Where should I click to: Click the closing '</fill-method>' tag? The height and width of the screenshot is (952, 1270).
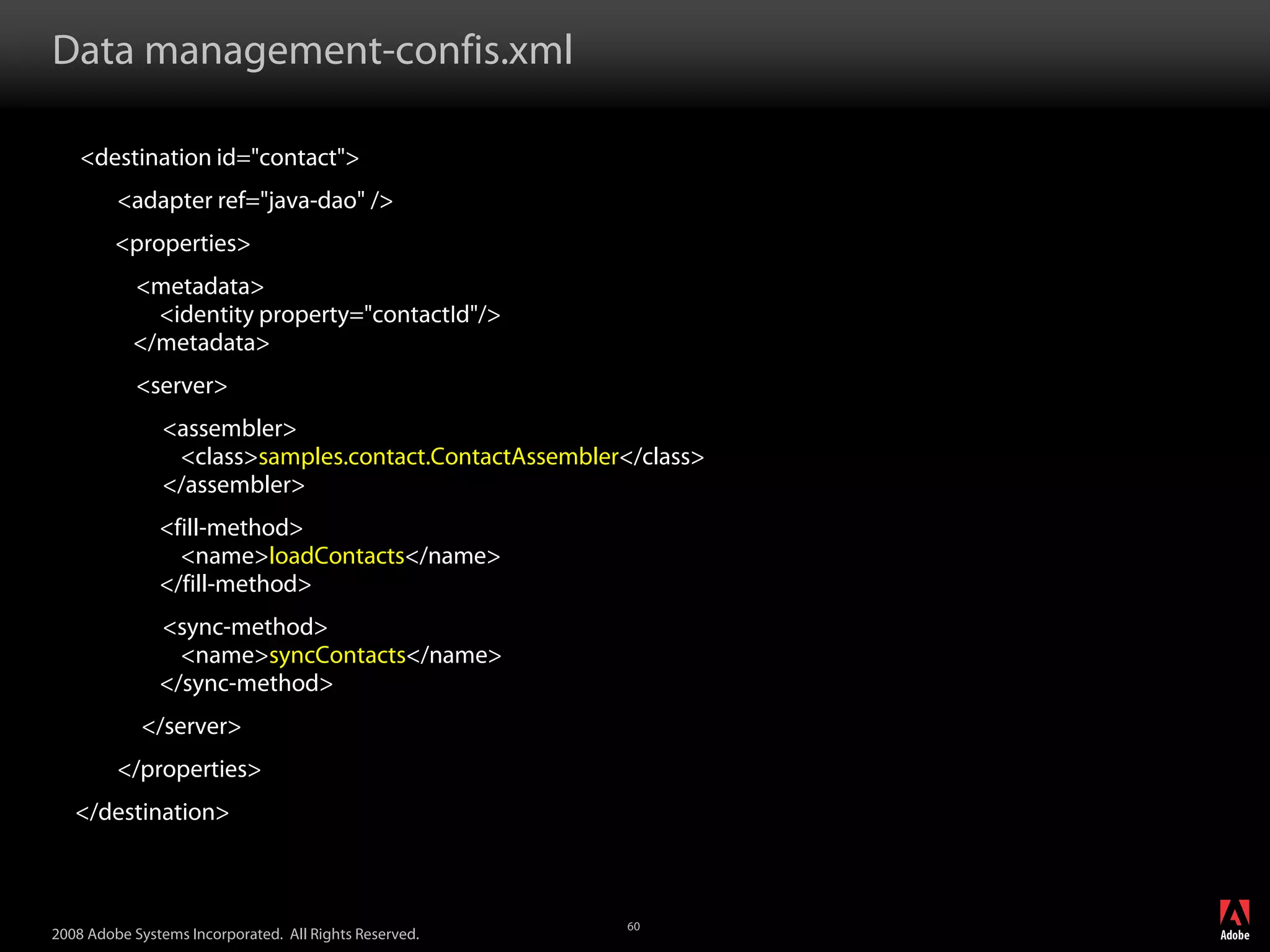tap(236, 584)
